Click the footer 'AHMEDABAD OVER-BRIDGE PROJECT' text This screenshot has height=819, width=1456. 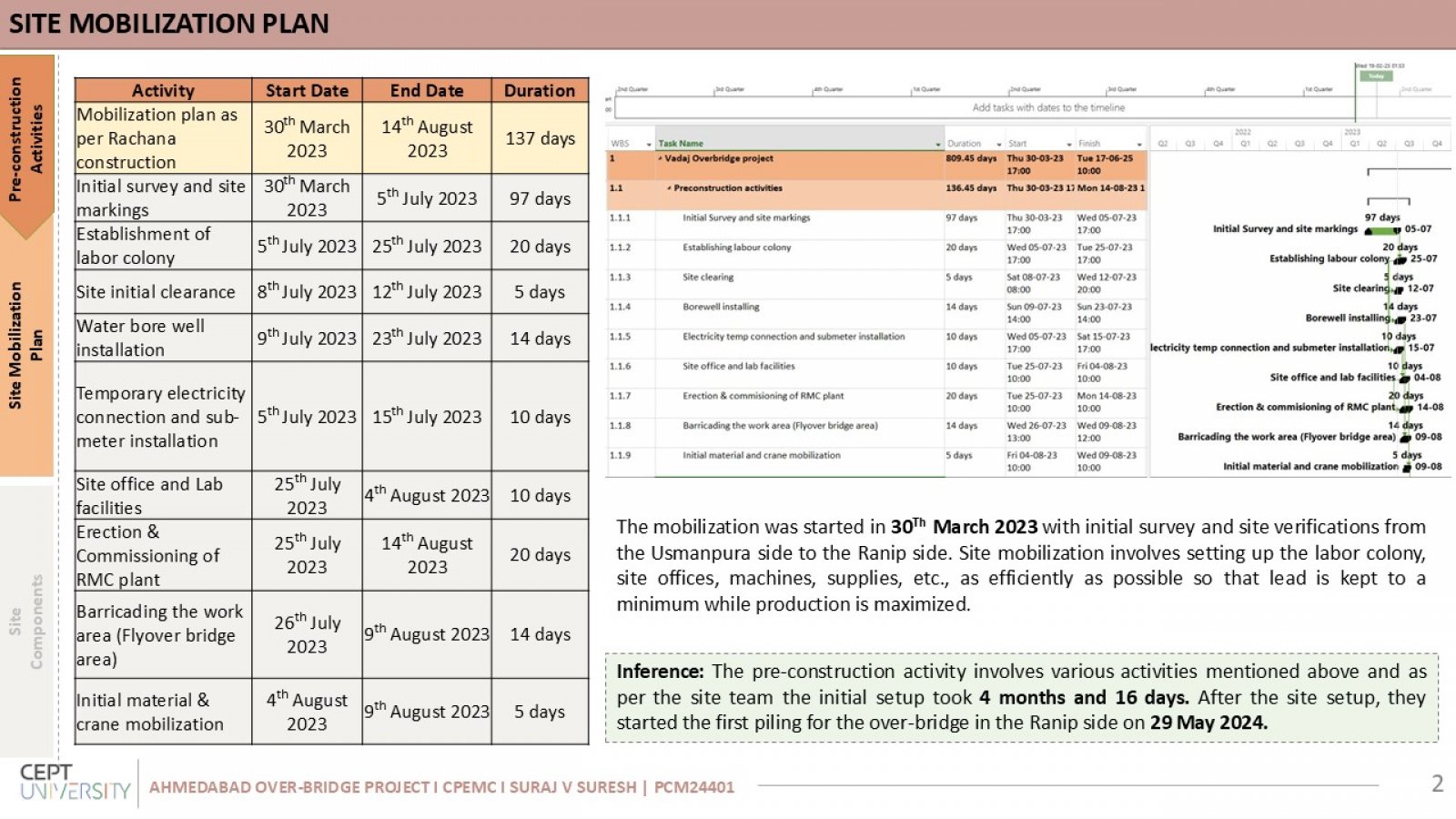click(288, 788)
